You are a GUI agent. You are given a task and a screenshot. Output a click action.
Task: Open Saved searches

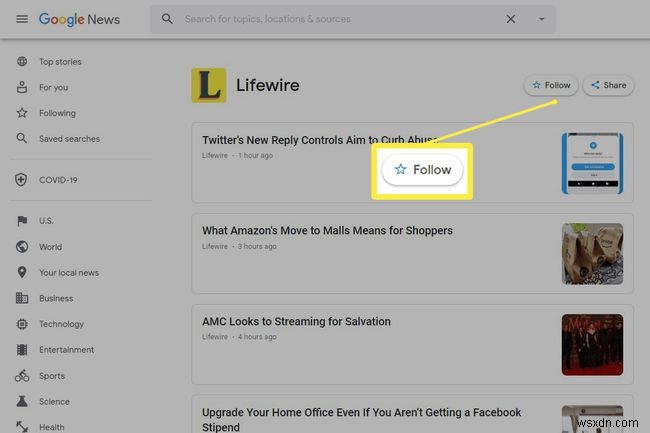[69, 139]
